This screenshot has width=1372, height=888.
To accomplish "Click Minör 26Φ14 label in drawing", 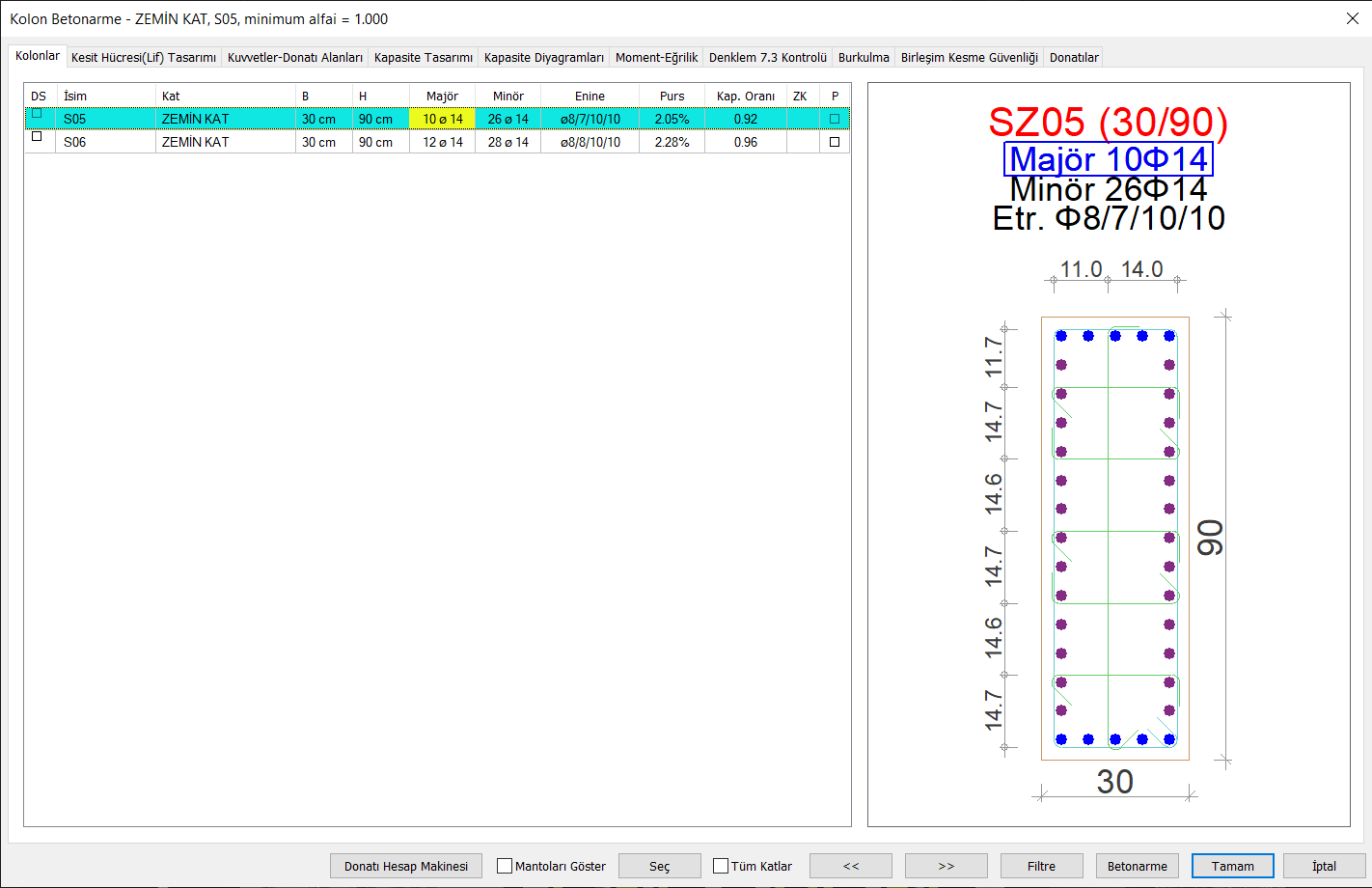I will [x=1109, y=189].
